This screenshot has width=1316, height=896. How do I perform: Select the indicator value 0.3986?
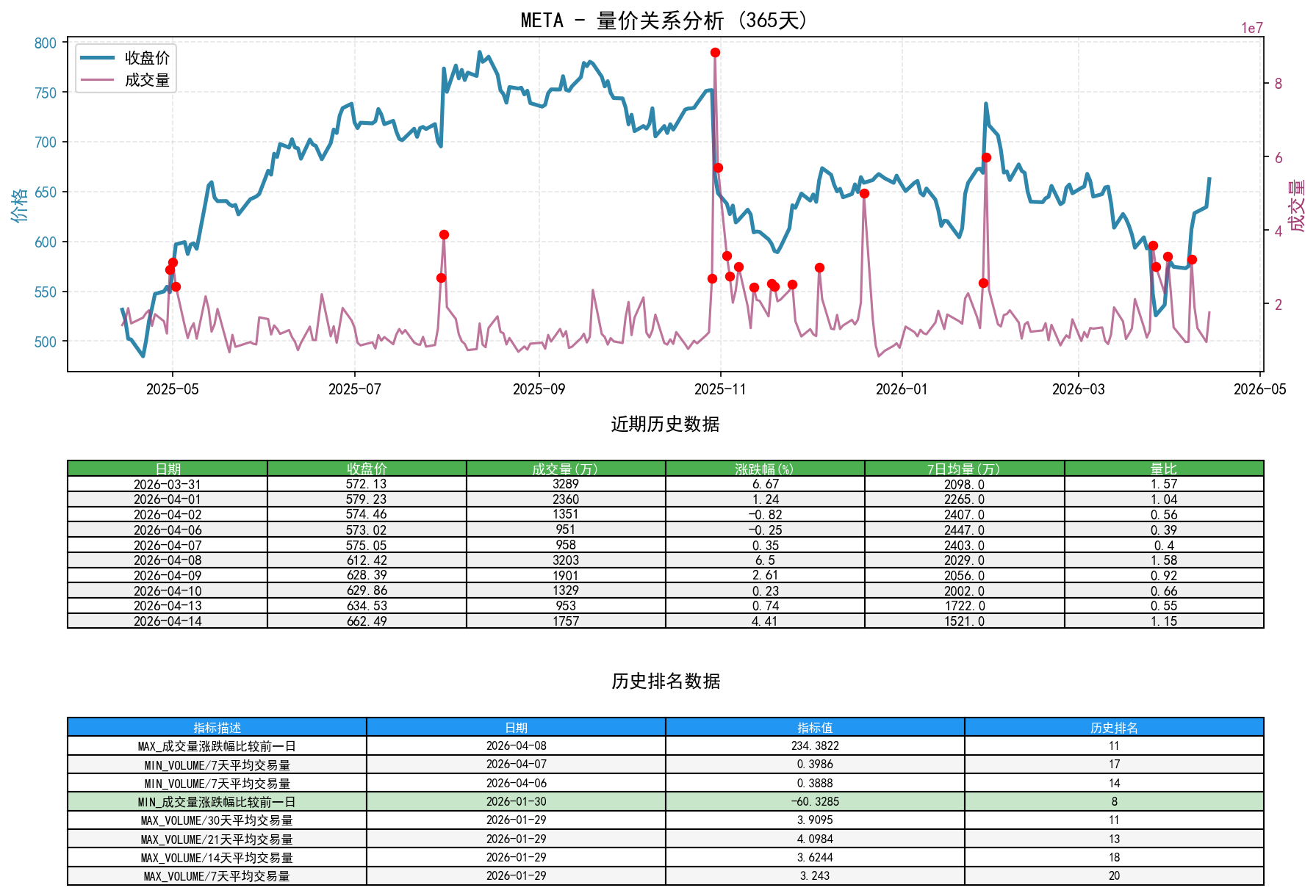(x=815, y=765)
